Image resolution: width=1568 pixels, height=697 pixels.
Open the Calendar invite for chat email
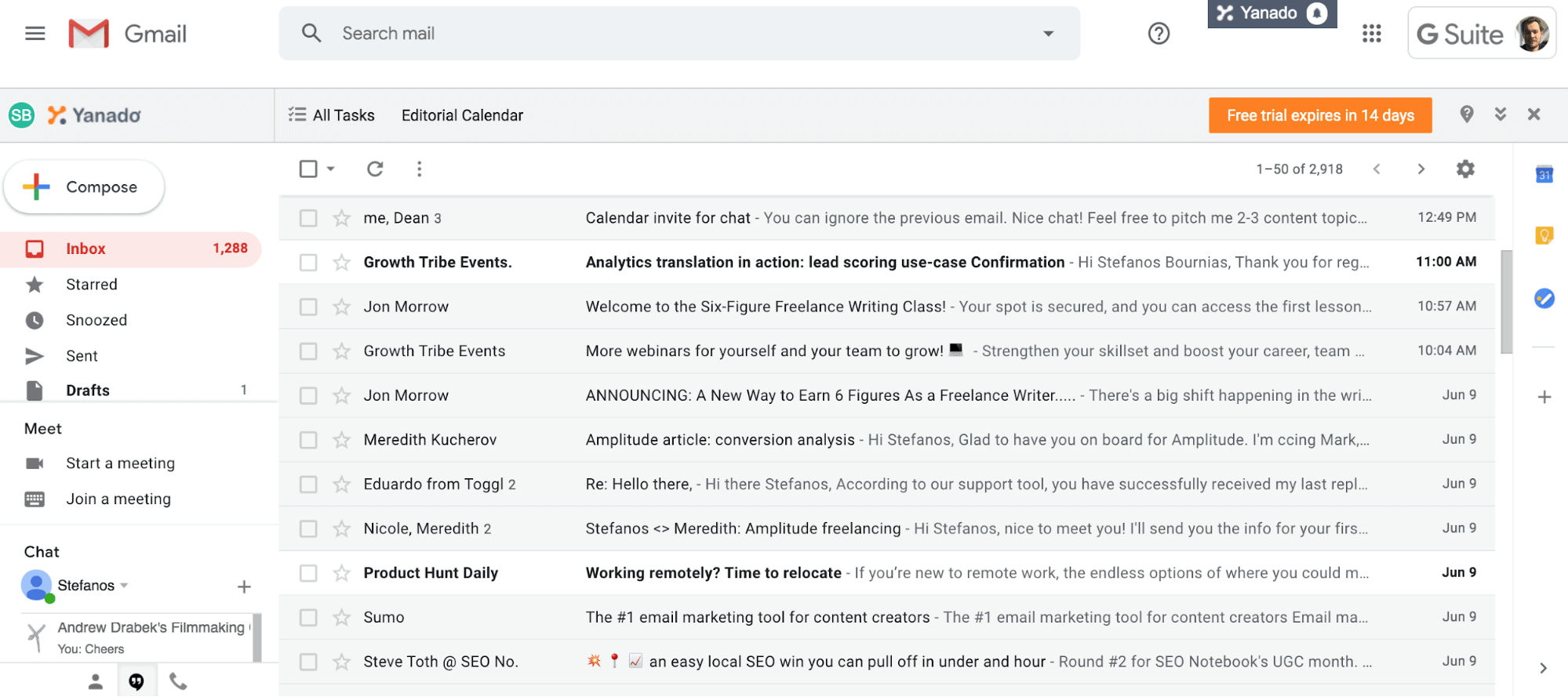coord(886,218)
